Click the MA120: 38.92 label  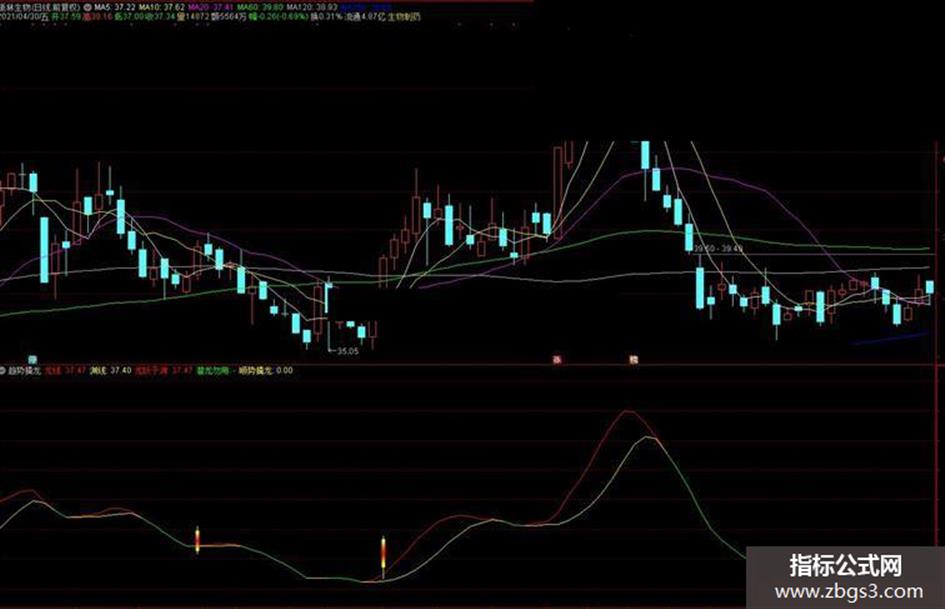tap(312, 6)
